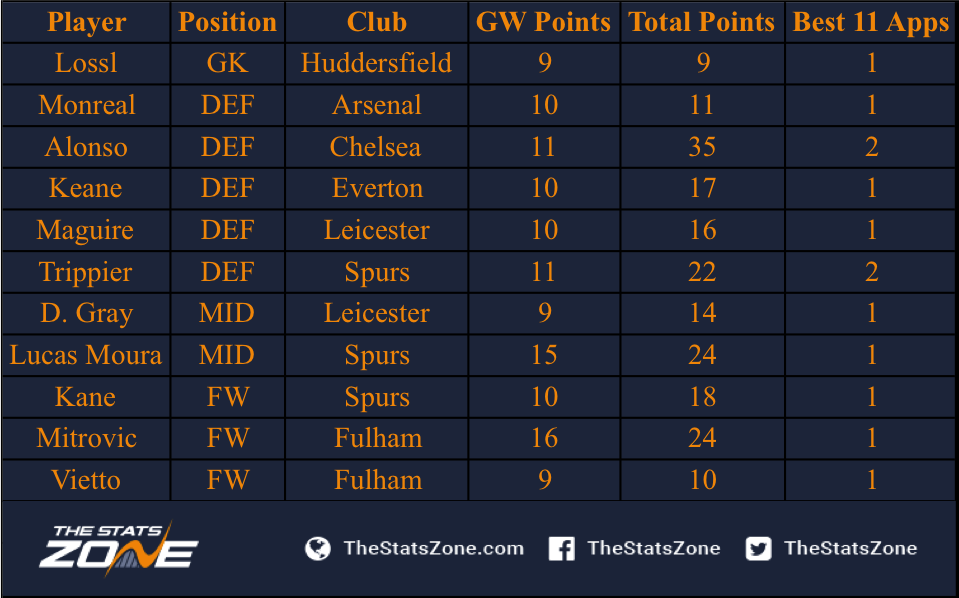
Task: Open TheStatsZone.com website link
Action: coord(434,548)
